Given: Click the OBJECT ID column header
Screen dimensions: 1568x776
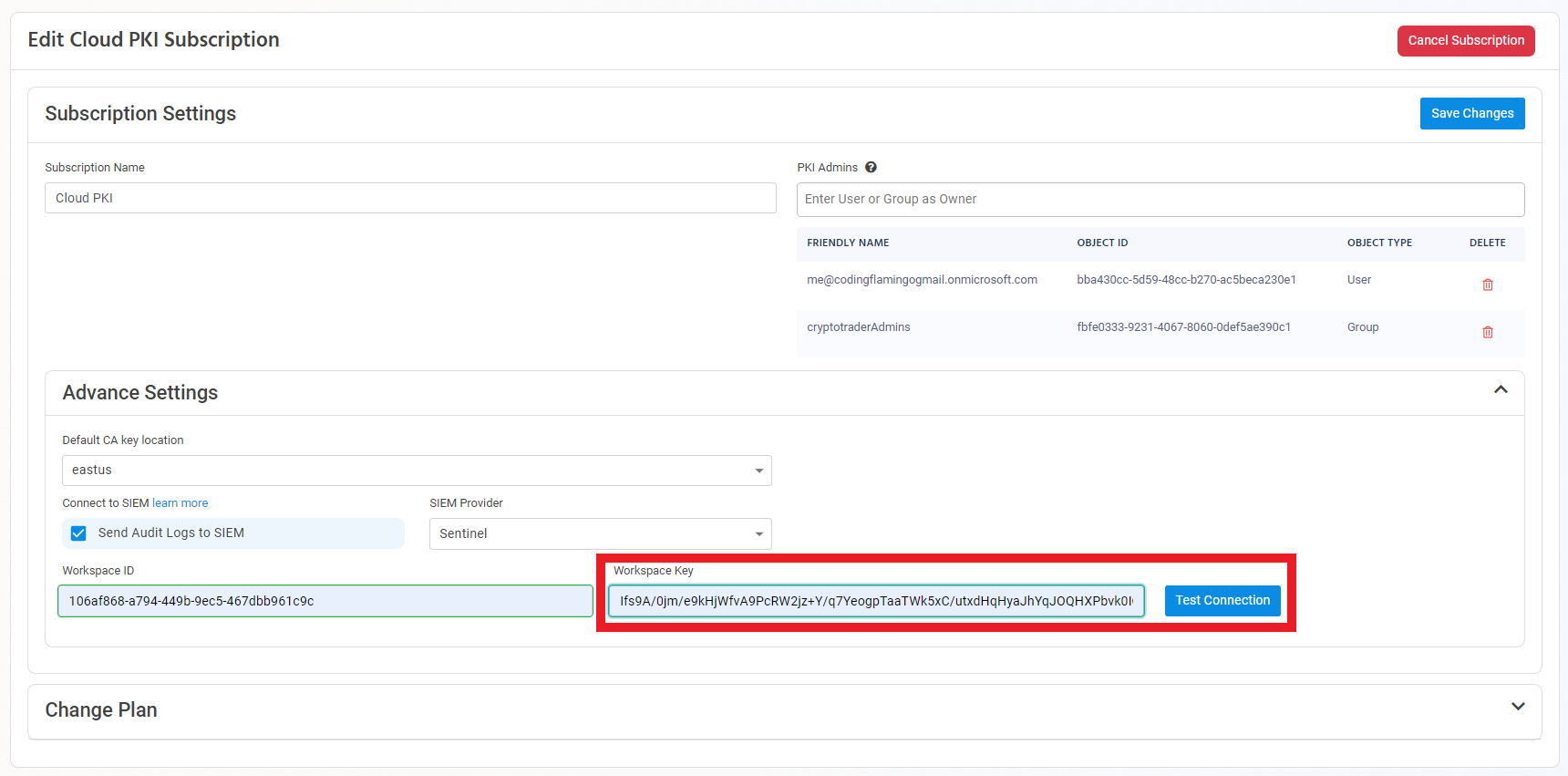Looking at the screenshot, I should (x=1102, y=243).
